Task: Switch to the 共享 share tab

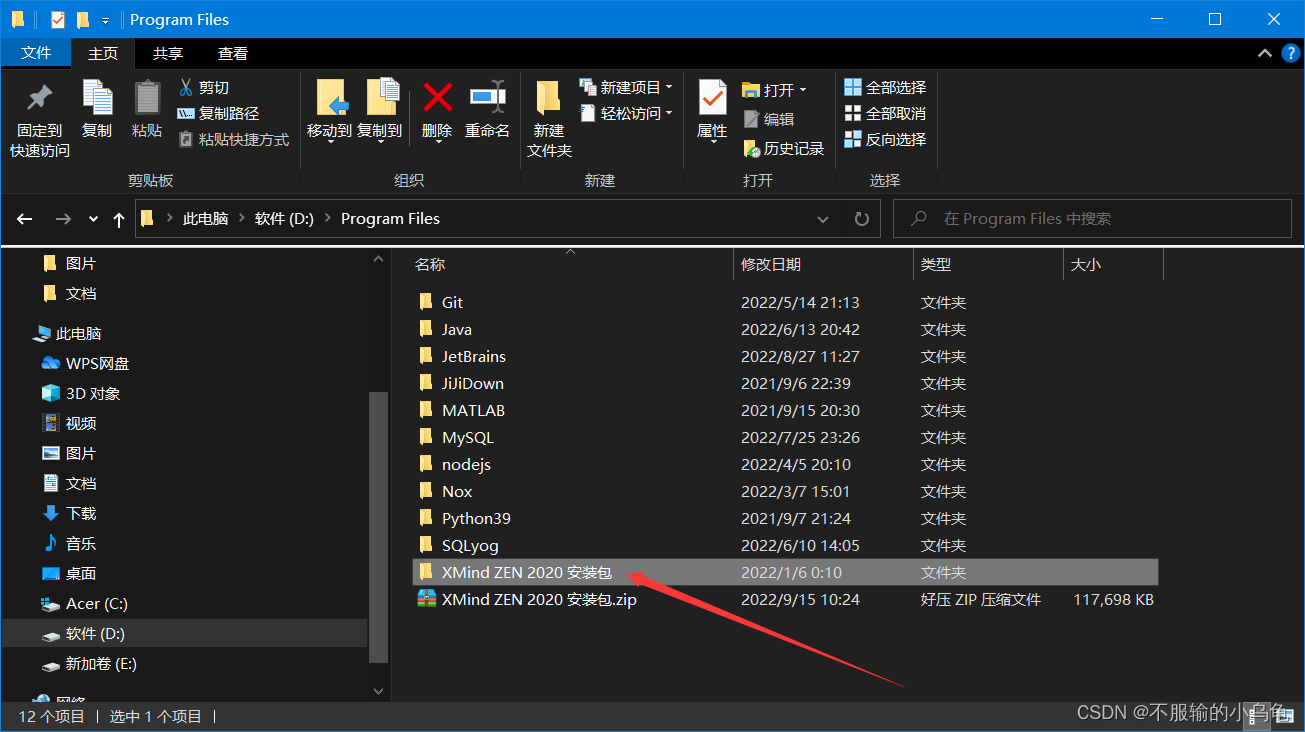Action: (x=168, y=54)
